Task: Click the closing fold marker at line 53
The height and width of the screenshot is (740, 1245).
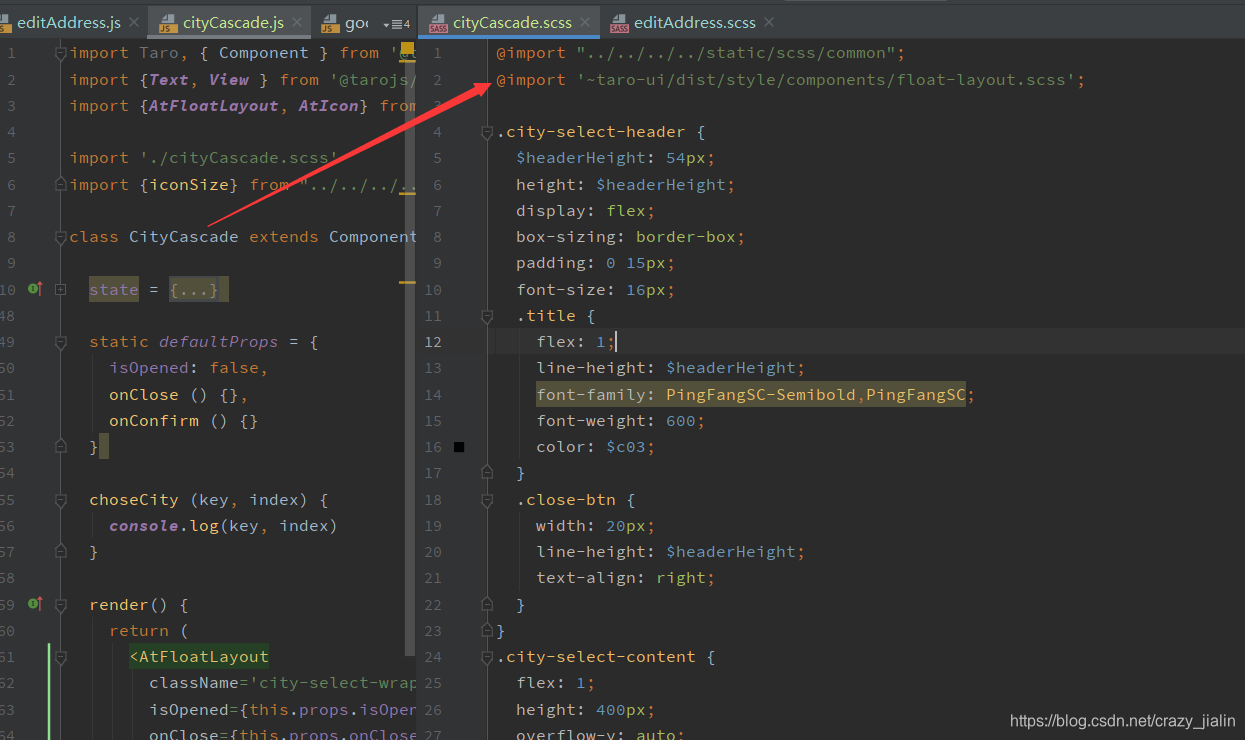Action: point(61,446)
